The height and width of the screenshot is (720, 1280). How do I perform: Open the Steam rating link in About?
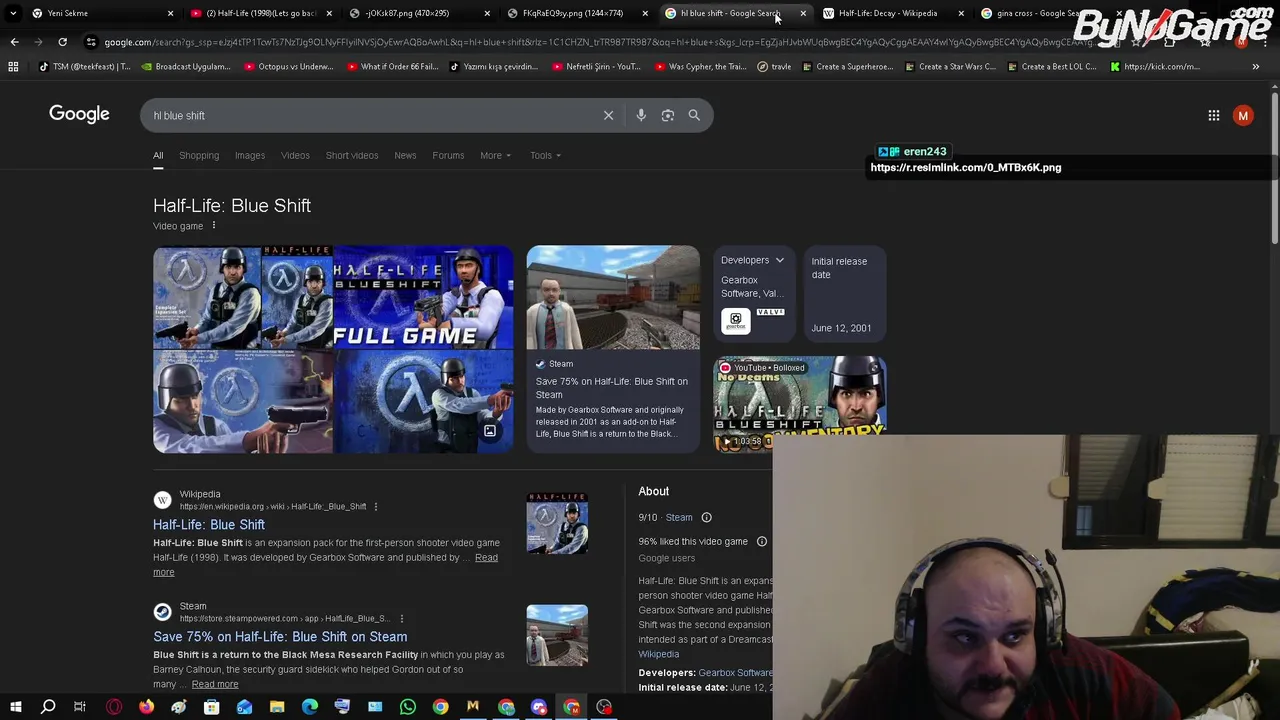coord(679,517)
